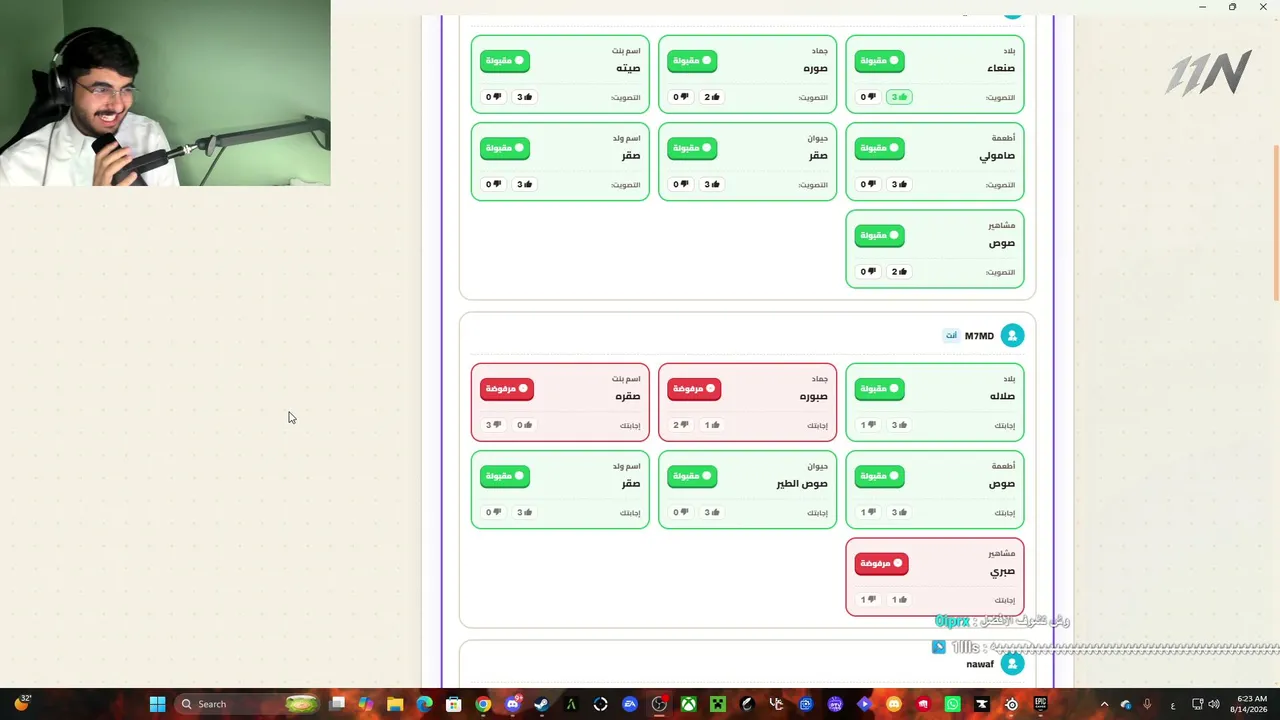Click the answer text صنعاء
The image size is (1280, 720).
(1001, 69)
